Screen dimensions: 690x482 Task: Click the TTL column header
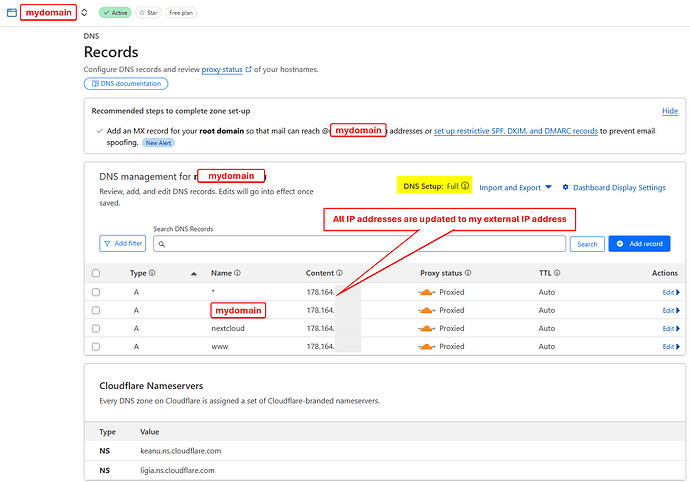pyautogui.click(x=545, y=273)
